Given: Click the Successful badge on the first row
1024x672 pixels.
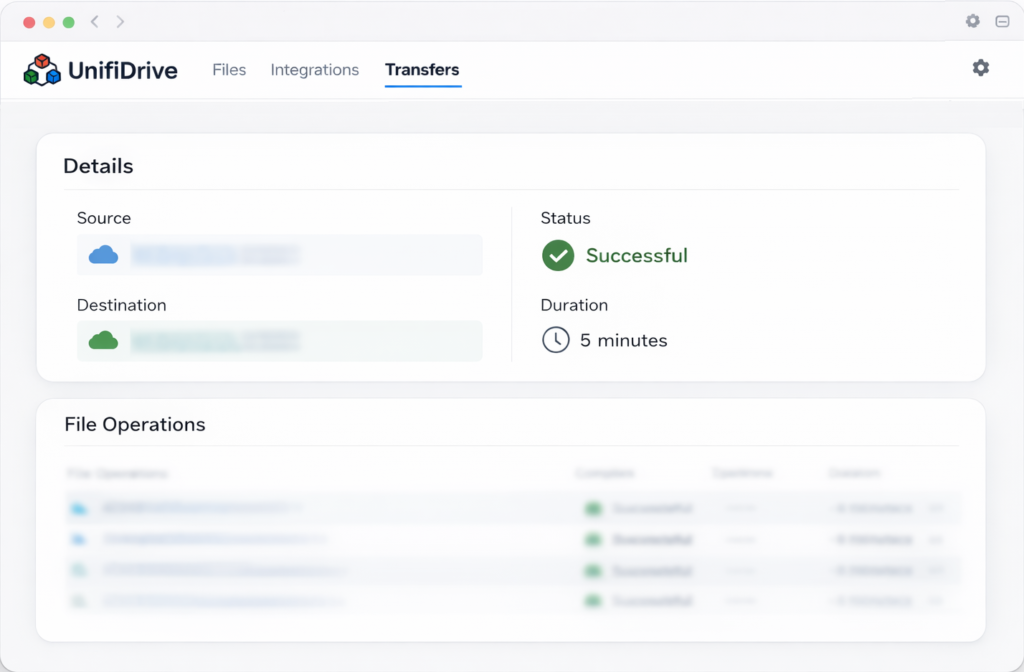Looking at the screenshot, I should pos(635,508).
